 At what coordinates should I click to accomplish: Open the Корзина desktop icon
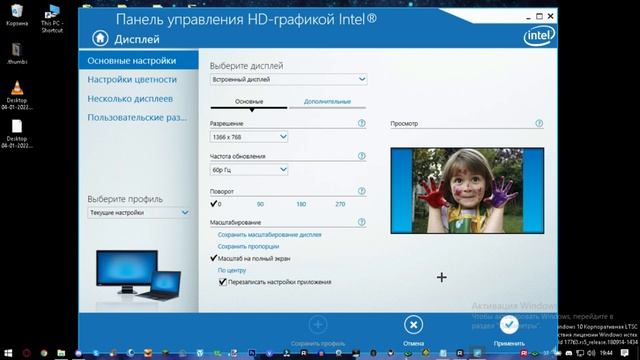pos(17,15)
